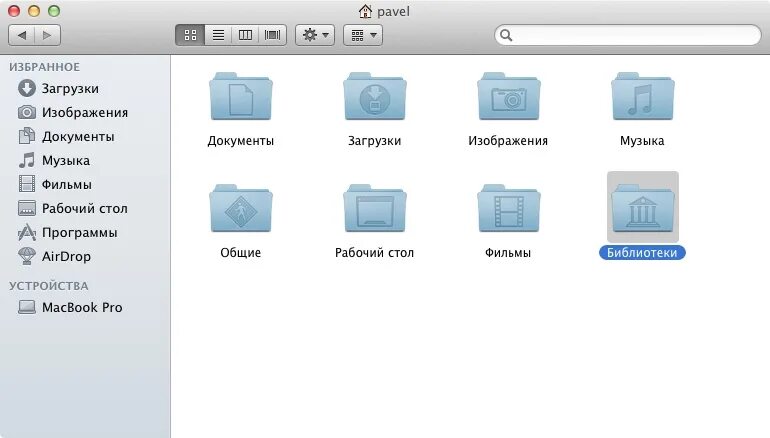Open AirDrop in the sidebar
The height and width of the screenshot is (438, 770).
[x=55, y=256]
